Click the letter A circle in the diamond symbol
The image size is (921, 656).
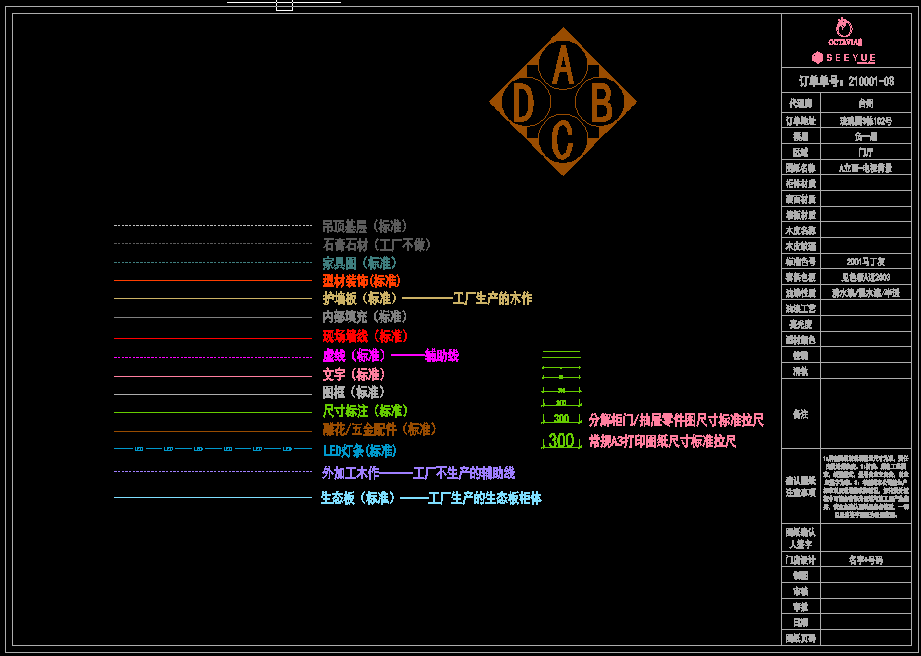(x=563, y=69)
